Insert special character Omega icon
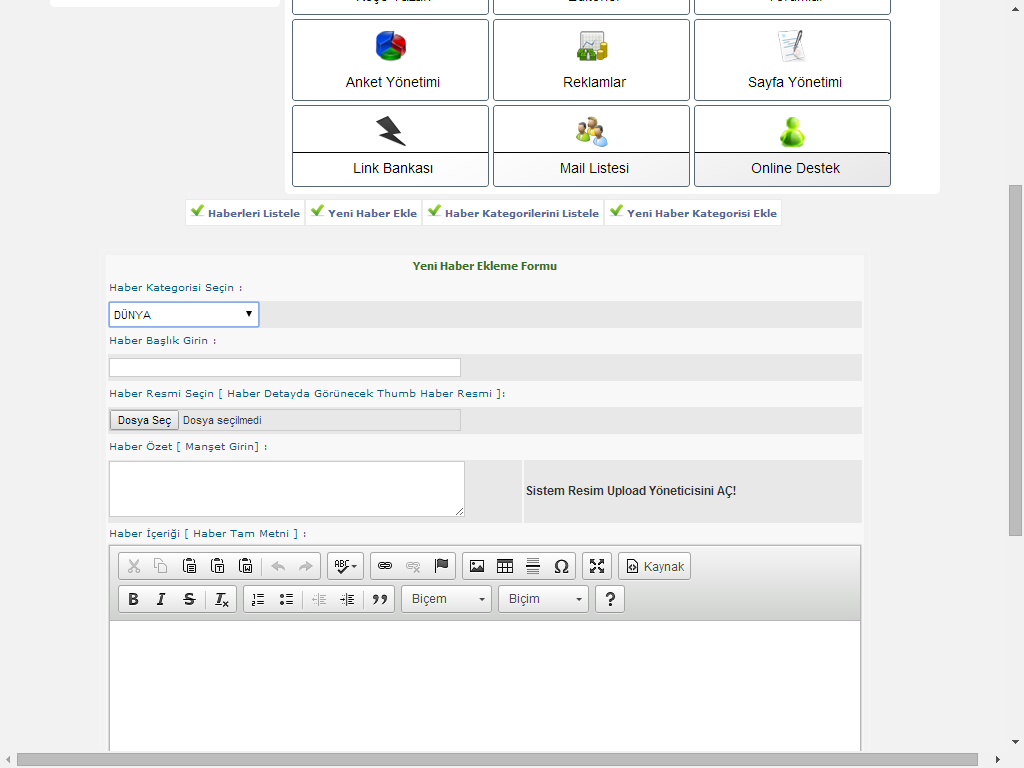This screenshot has width=1024, height=768. [561, 566]
